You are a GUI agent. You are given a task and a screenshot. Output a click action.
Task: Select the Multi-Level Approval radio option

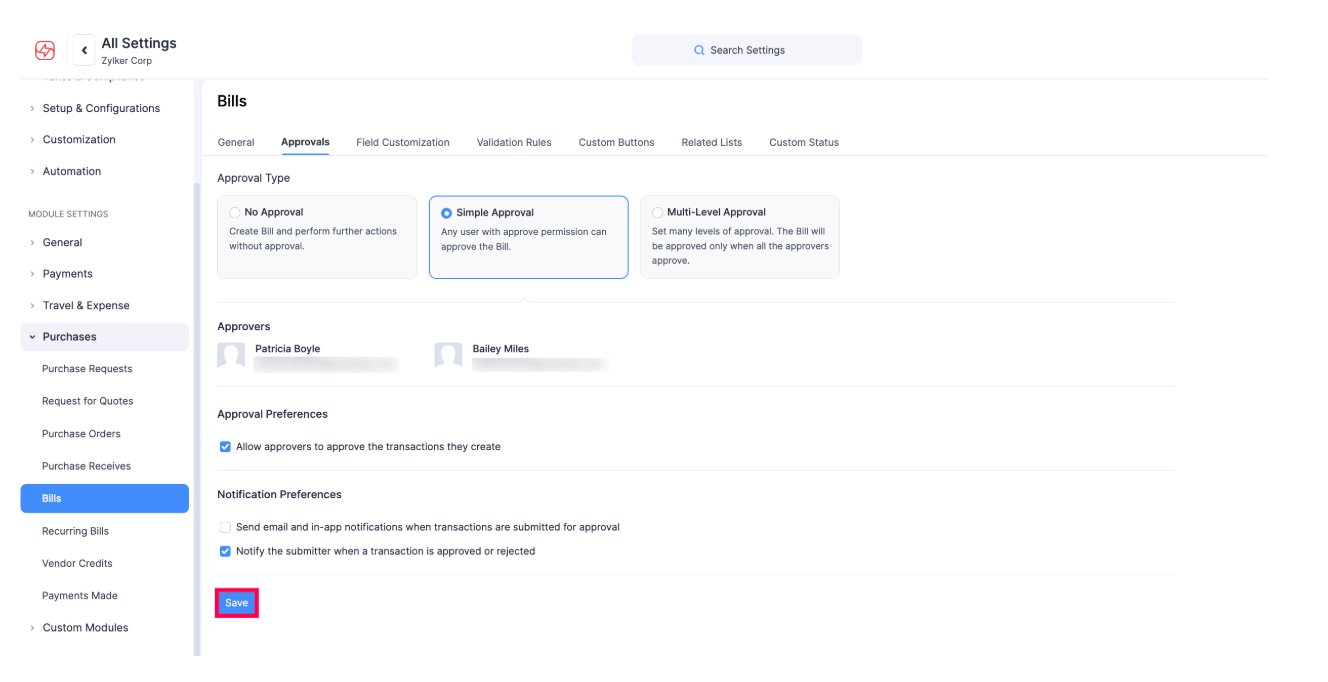657,212
